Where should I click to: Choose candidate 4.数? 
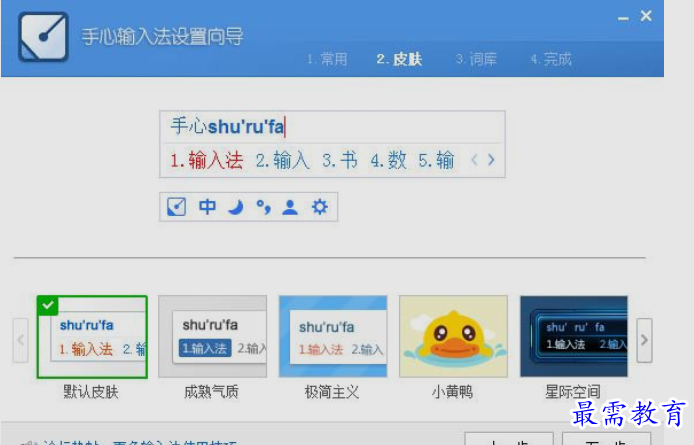click(388, 160)
